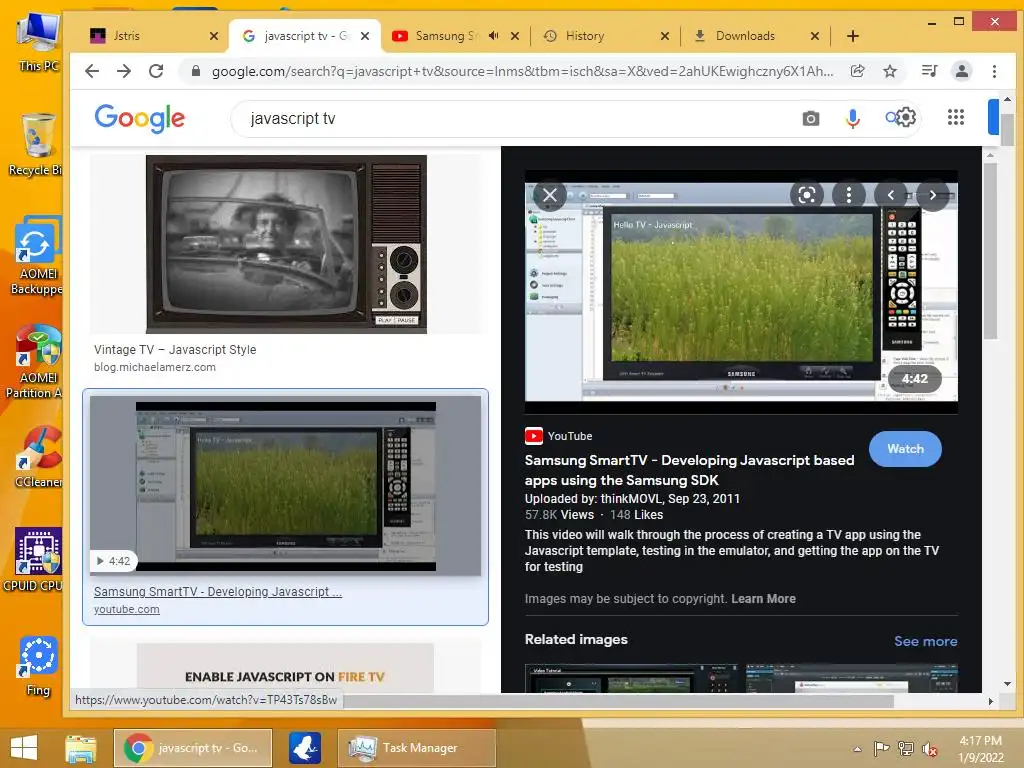Image resolution: width=1024 pixels, height=768 pixels.
Task: Click the javascript tv search box
Action: tap(509, 119)
